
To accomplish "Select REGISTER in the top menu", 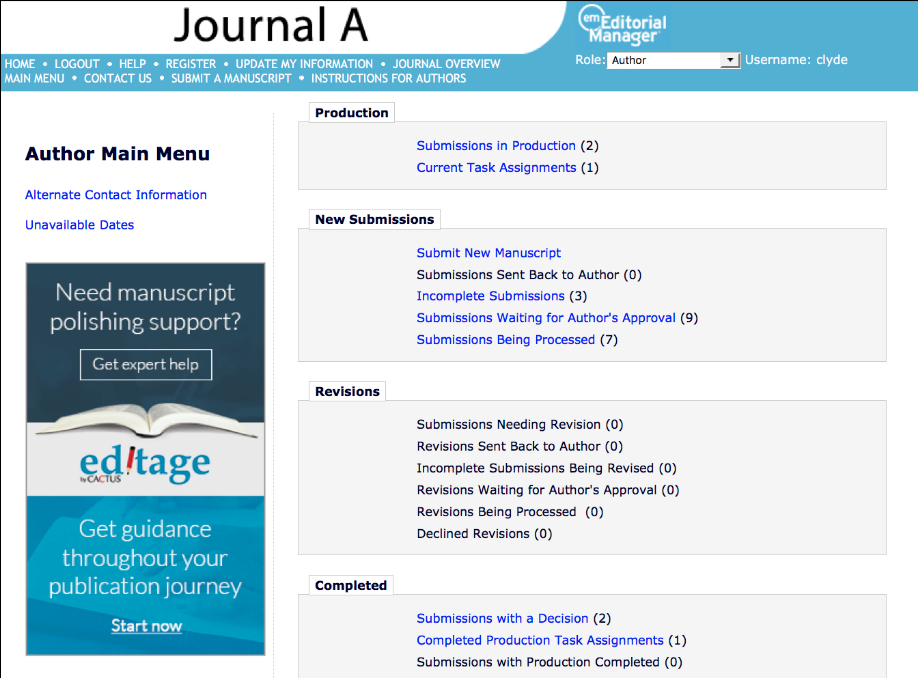I will click(191, 64).
